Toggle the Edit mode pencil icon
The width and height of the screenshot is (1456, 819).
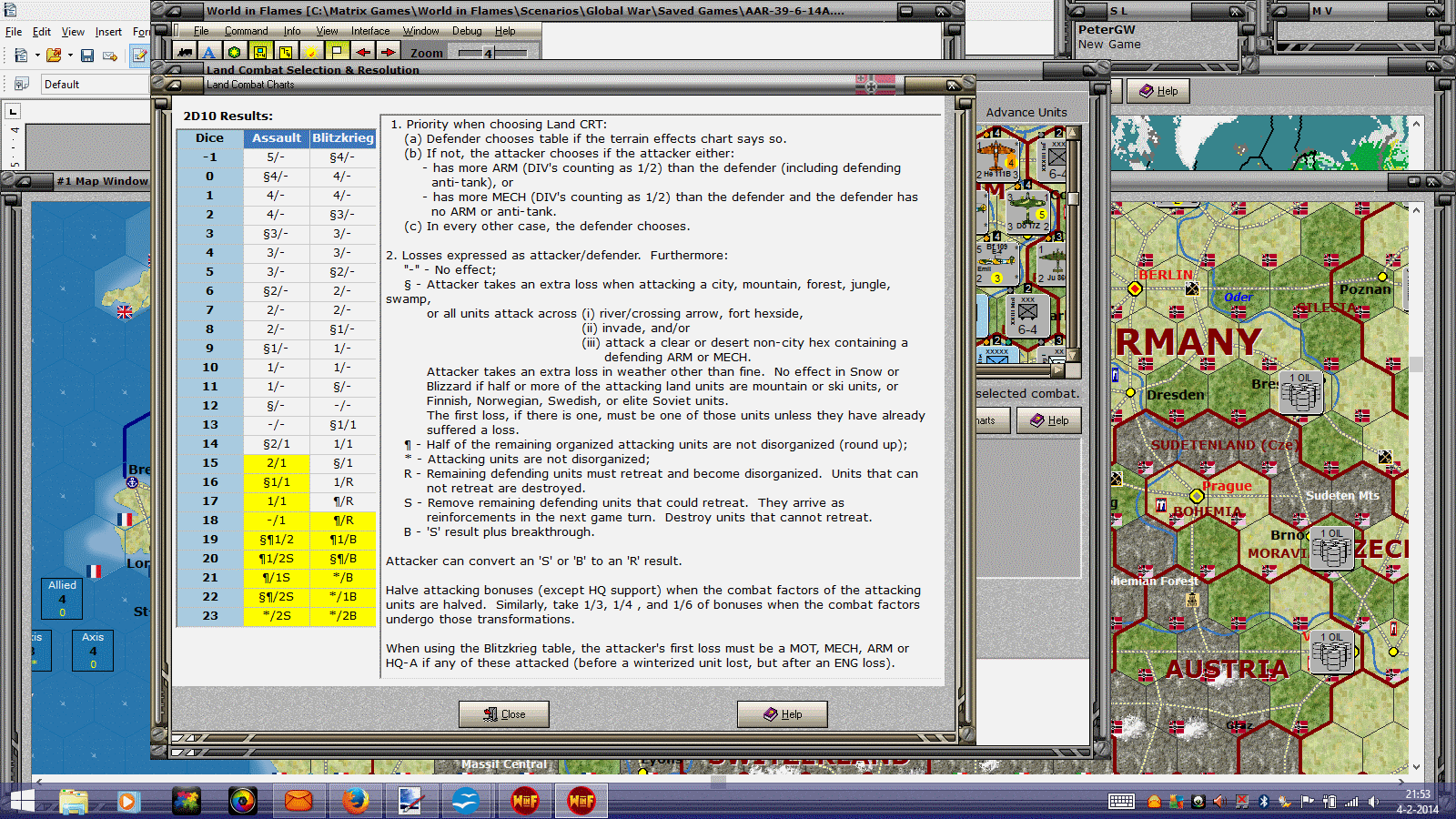coord(139,56)
